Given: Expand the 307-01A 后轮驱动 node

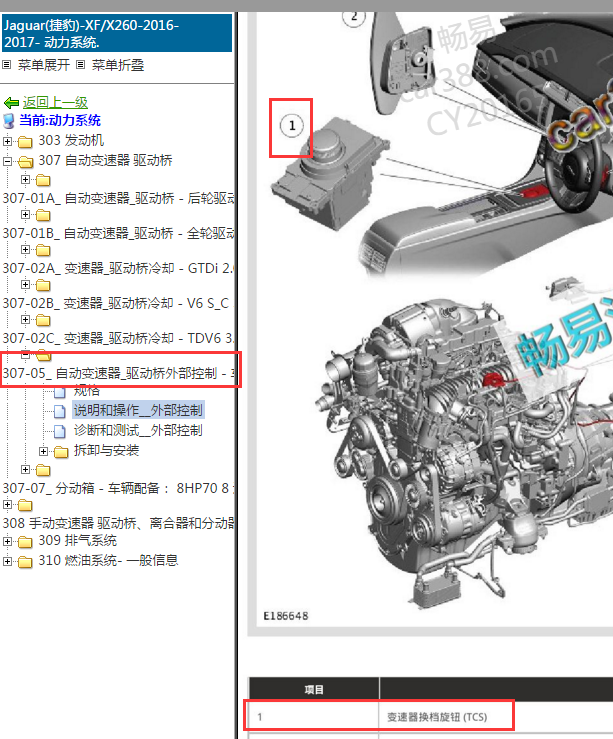Looking at the screenshot, I should 25,180.
